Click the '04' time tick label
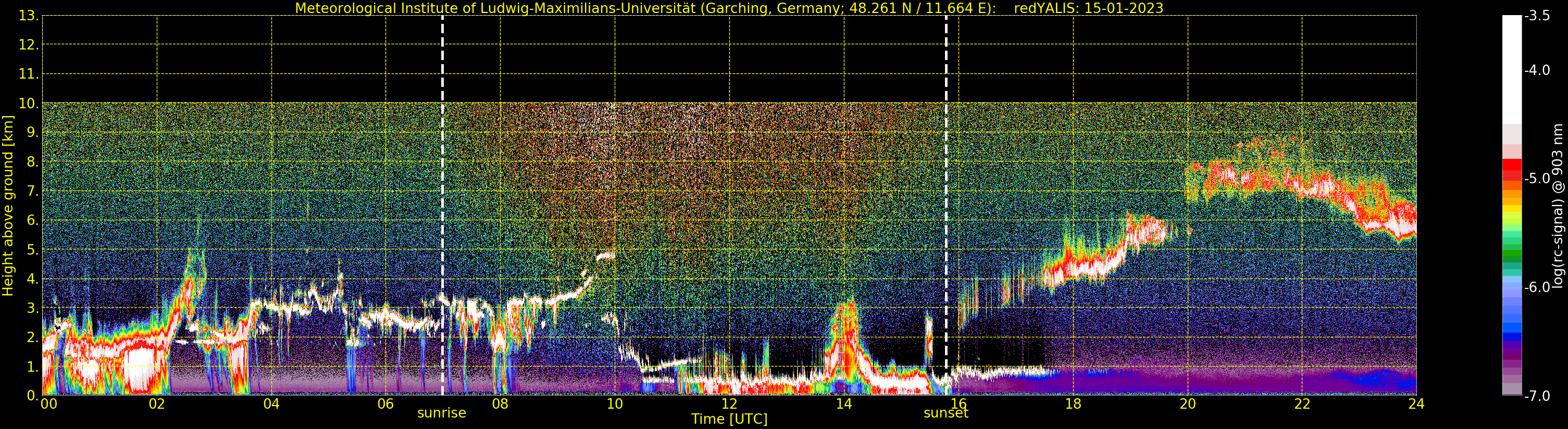 click(x=271, y=403)
